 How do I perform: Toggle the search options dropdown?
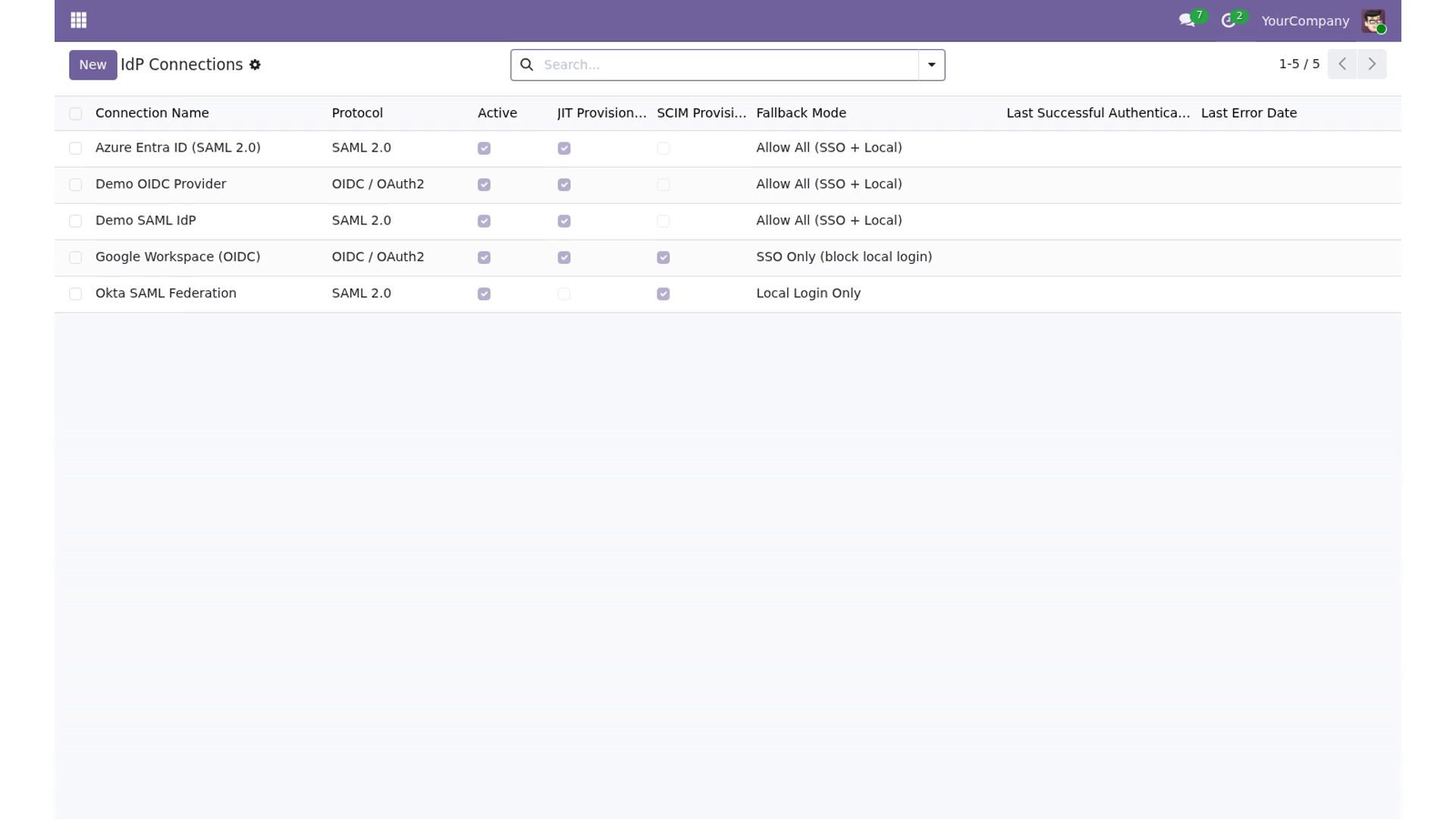[x=931, y=65]
